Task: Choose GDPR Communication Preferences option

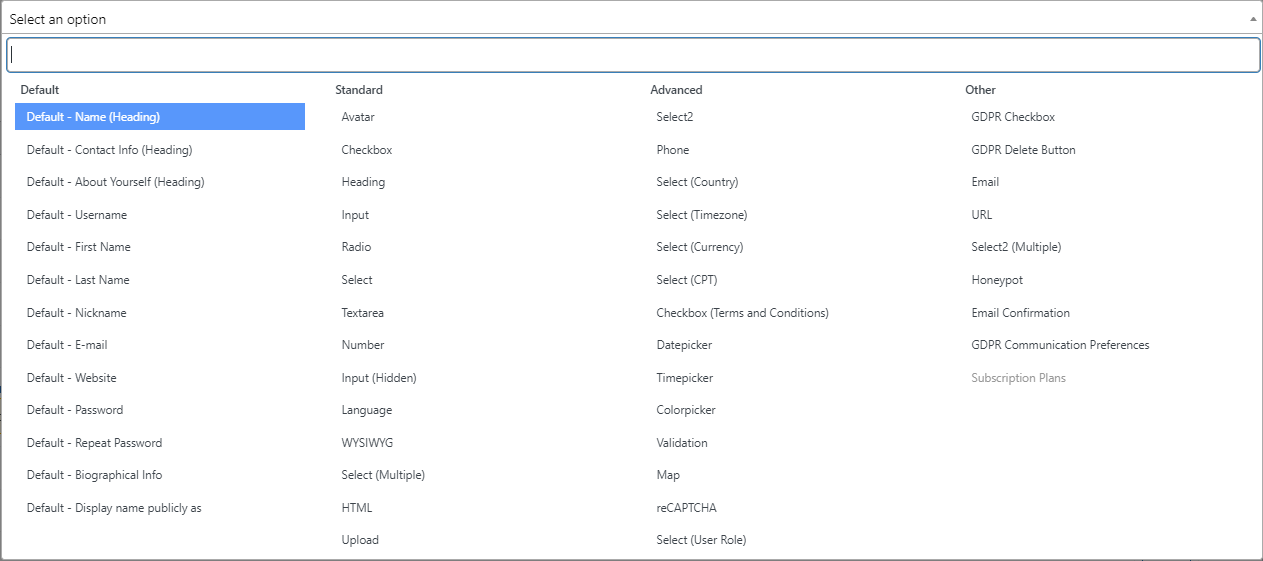Action: click(x=1105, y=345)
